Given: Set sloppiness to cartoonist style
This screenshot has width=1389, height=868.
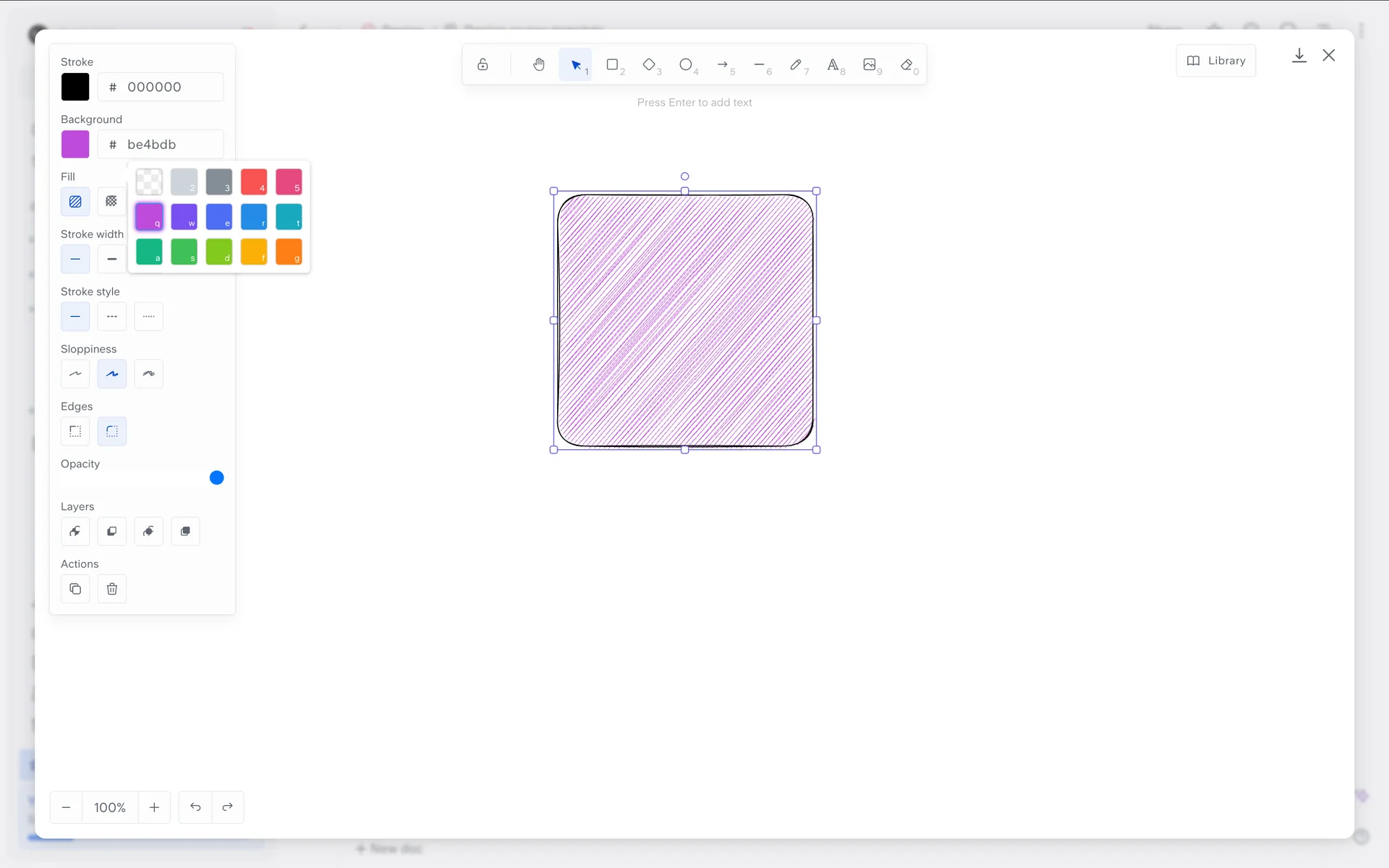Looking at the screenshot, I should pos(148,374).
